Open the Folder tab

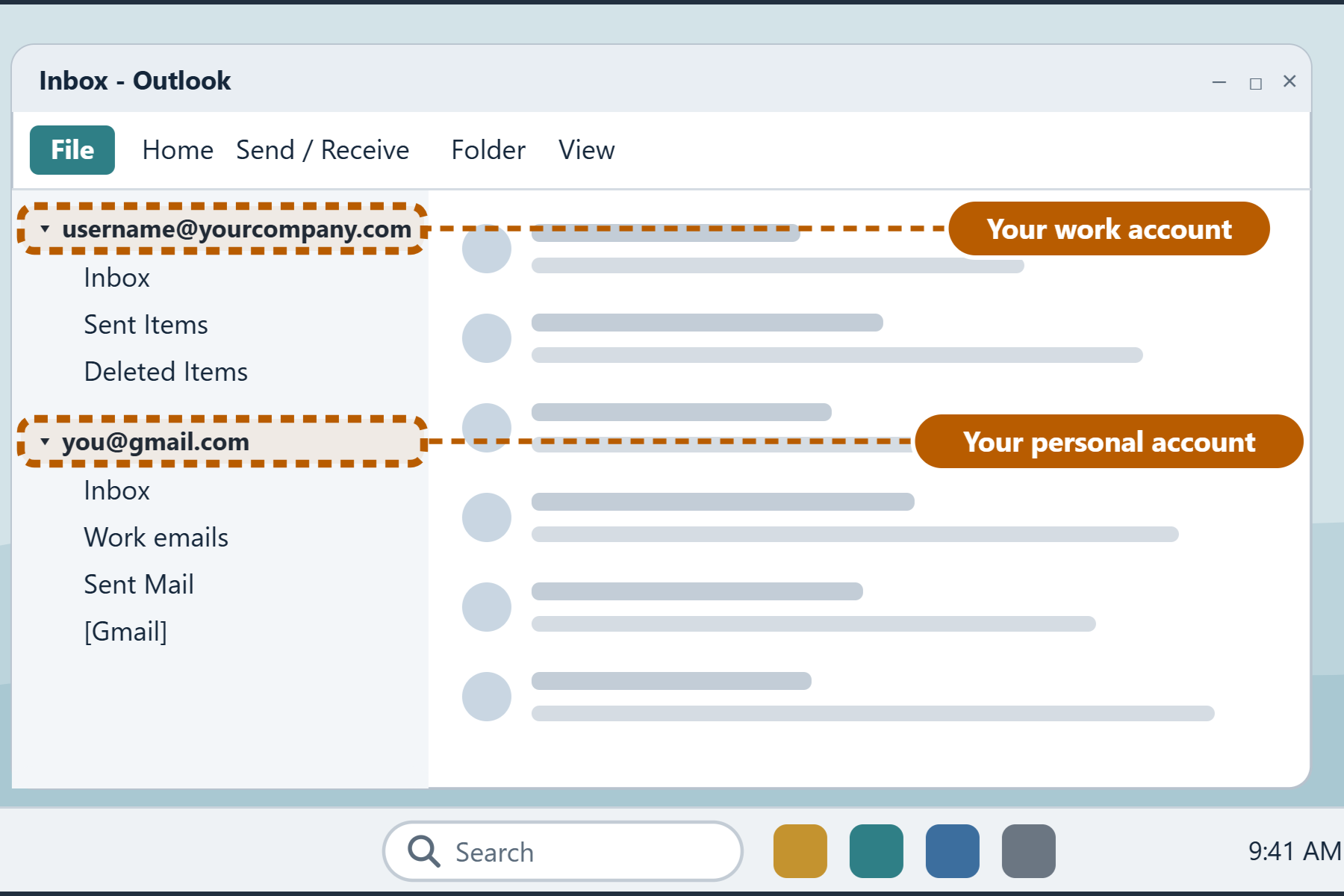pyautogui.click(x=488, y=150)
